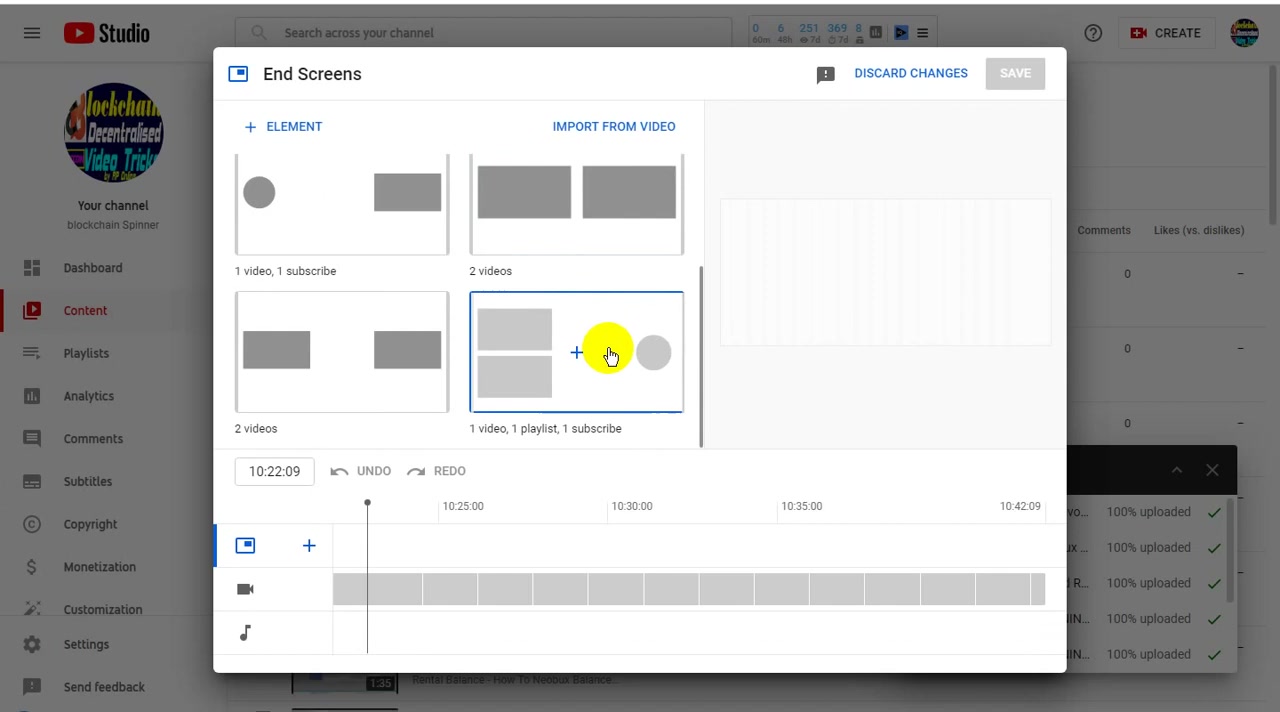Open the Create button menu
Image resolution: width=1280 pixels, height=712 pixels.
[x=1166, y=33]
